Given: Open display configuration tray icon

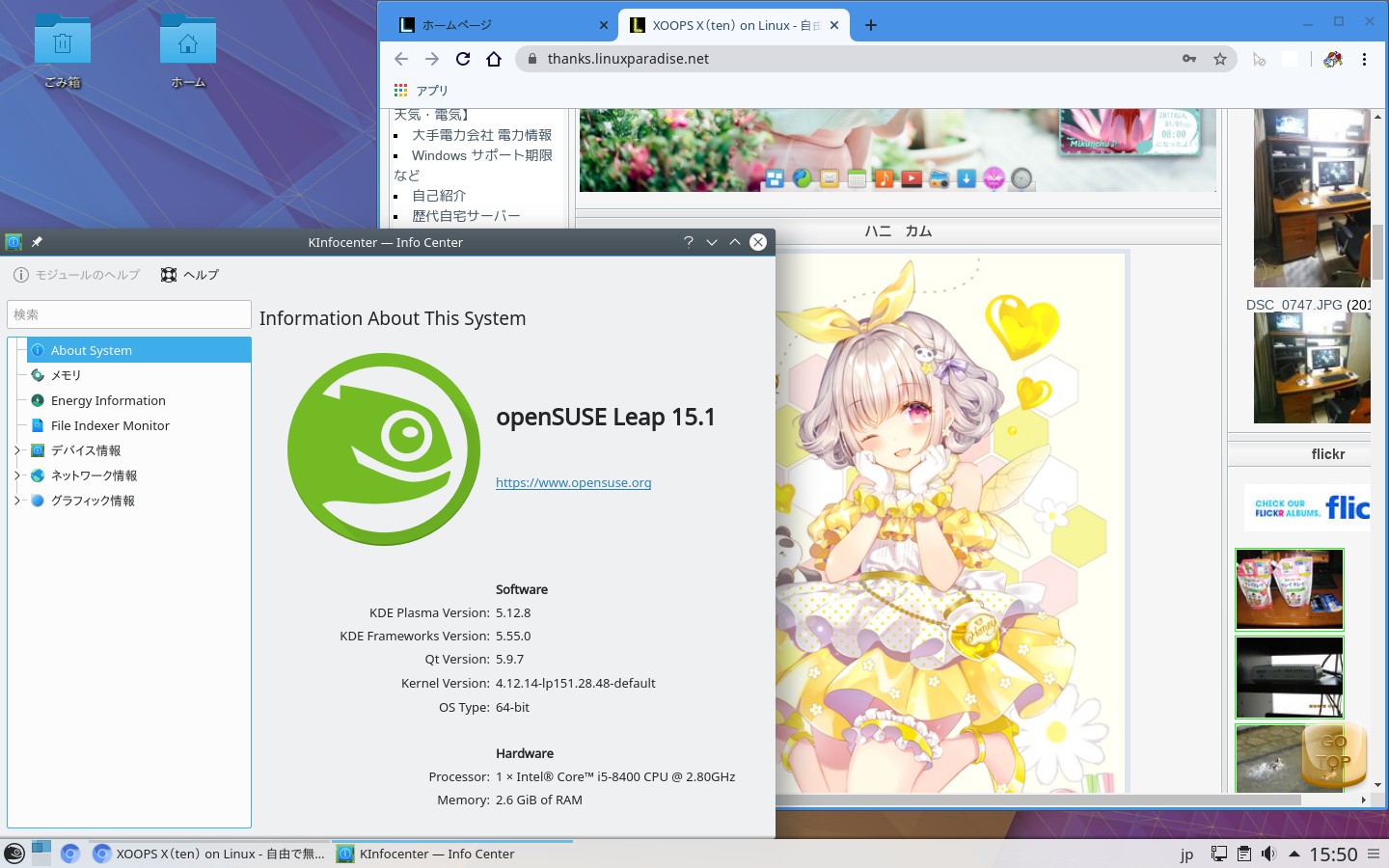Looking at the screenshot, I should tap(1219, 854).
